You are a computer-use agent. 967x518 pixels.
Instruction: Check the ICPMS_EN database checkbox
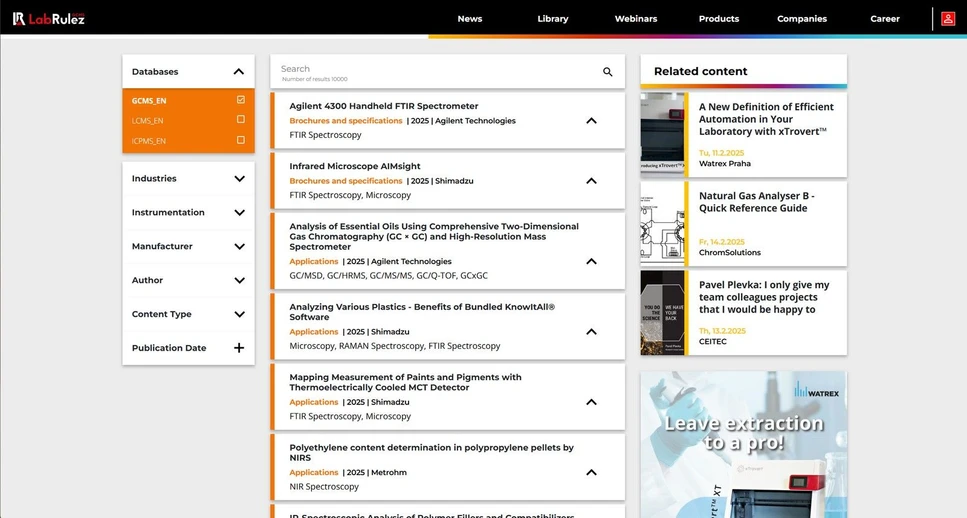point(241,140)
